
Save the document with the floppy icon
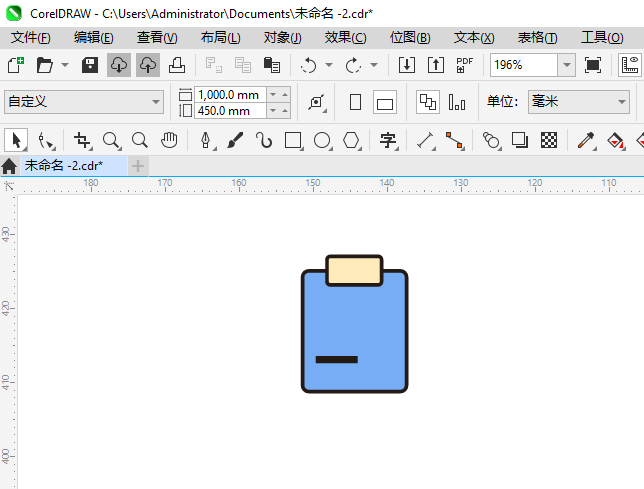[90, 65]
